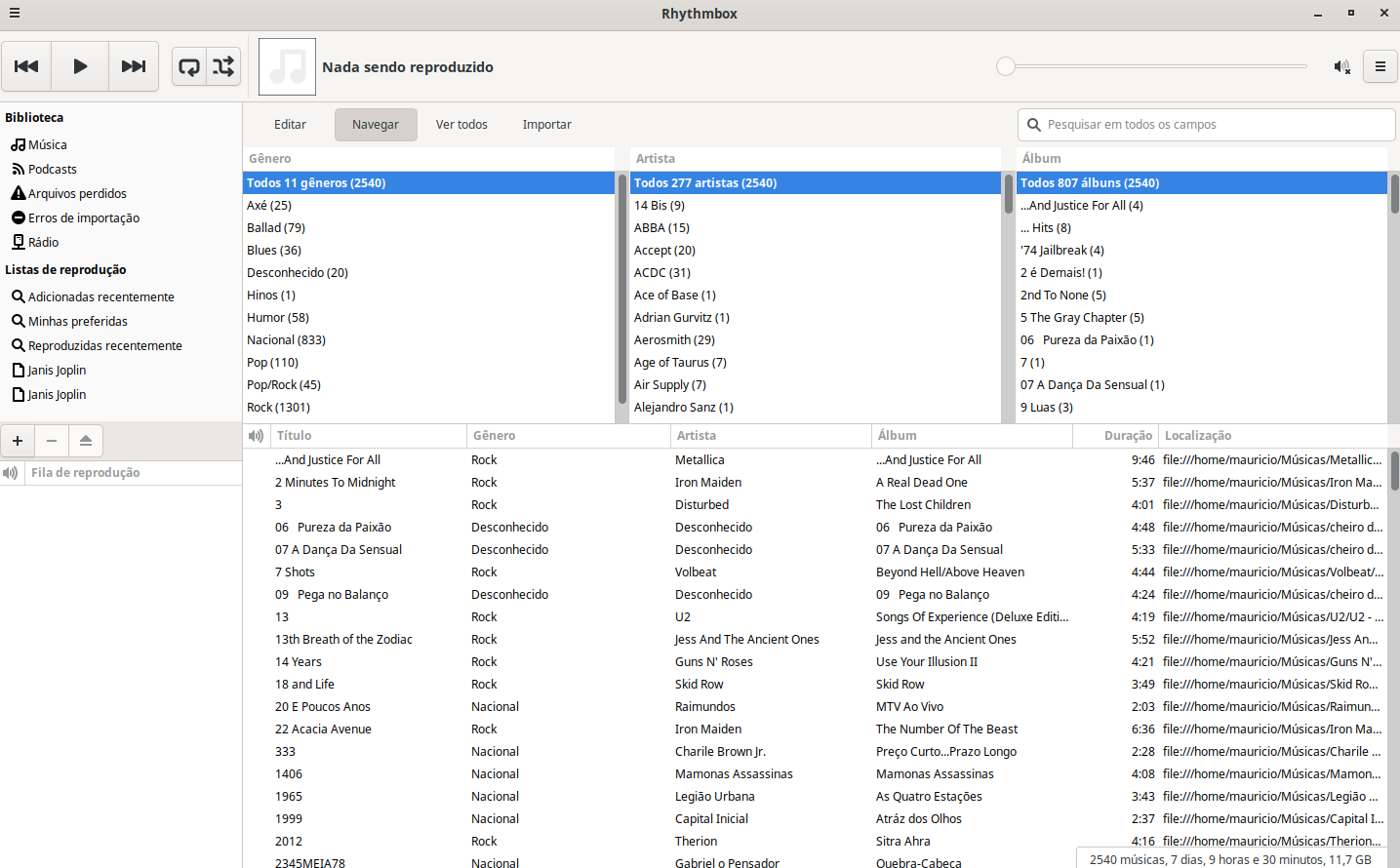Select the track 14 Years
This screenshot has height=868, width=1400.
[815, 661]
